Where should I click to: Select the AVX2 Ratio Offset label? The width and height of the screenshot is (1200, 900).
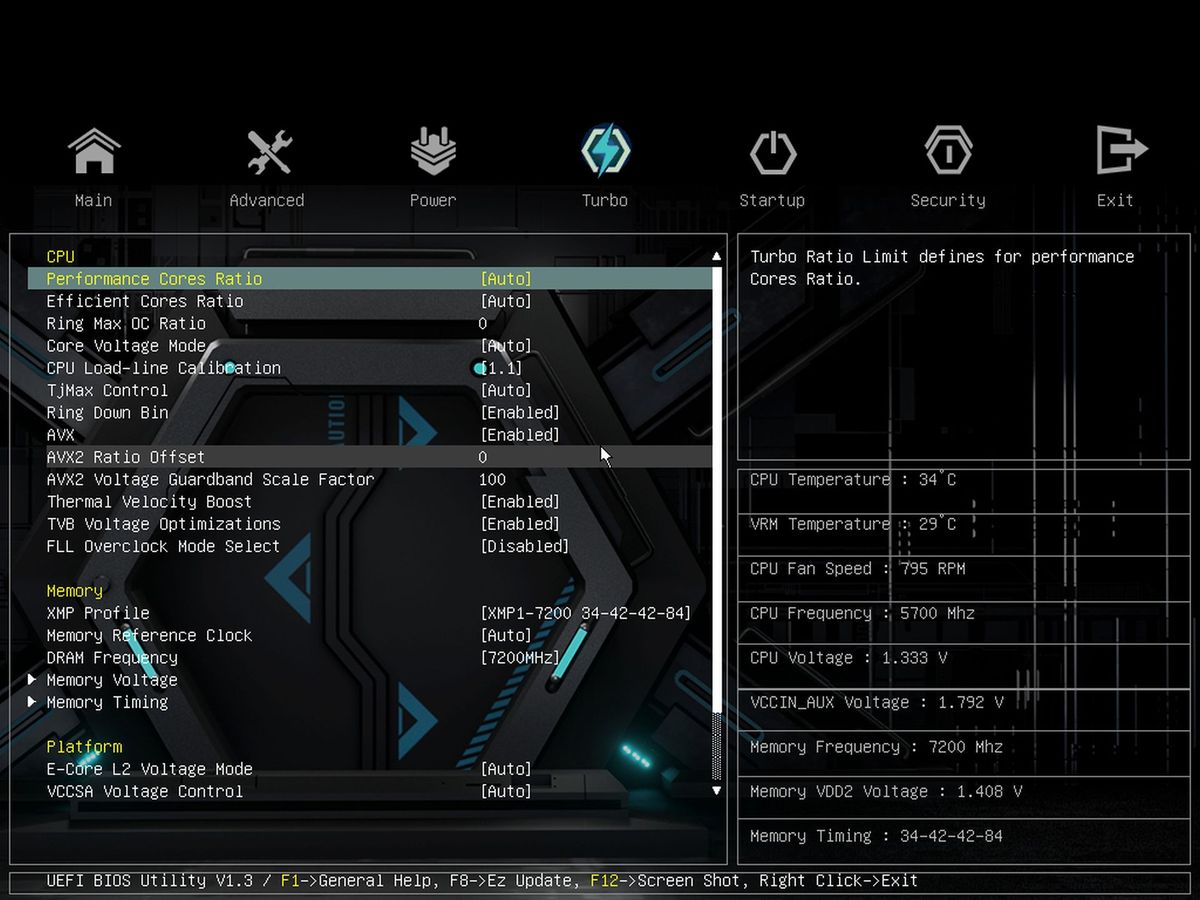(126, 457)
